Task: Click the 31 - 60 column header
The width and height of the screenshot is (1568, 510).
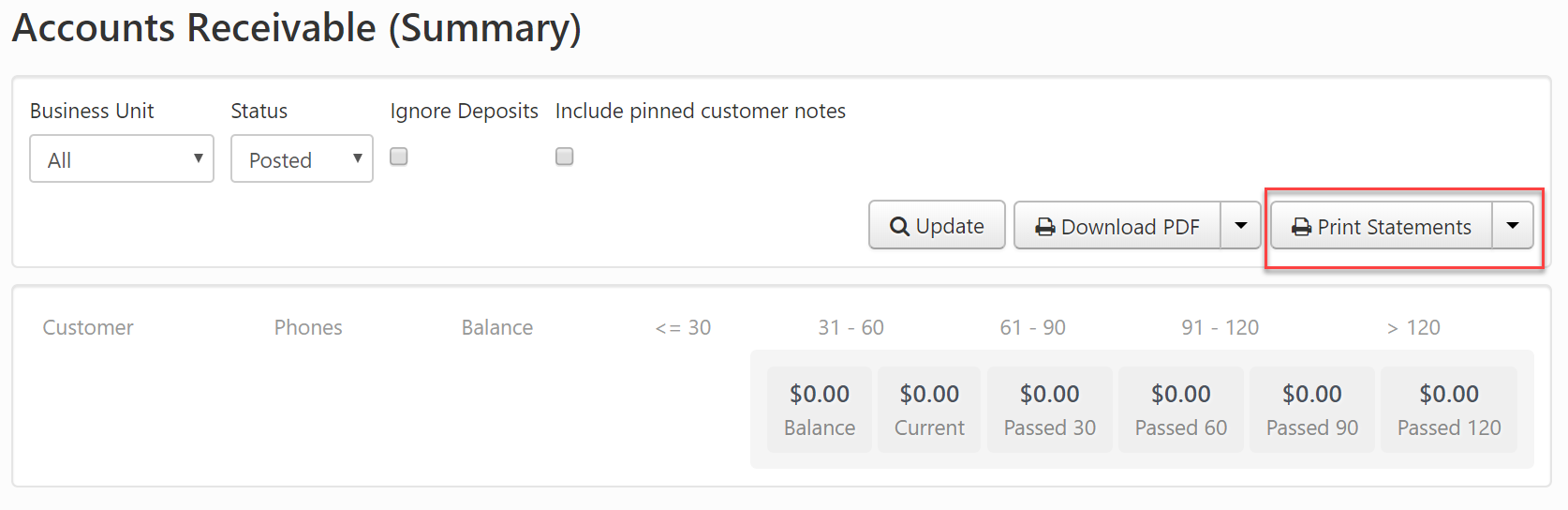Action: pos(851,327)
